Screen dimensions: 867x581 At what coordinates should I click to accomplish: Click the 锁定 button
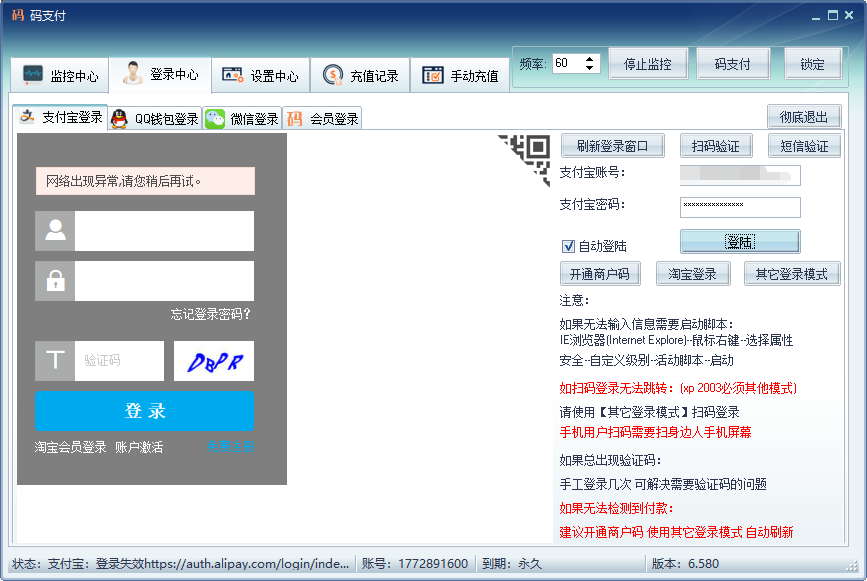pyautogui.click(x=813, y=64)
